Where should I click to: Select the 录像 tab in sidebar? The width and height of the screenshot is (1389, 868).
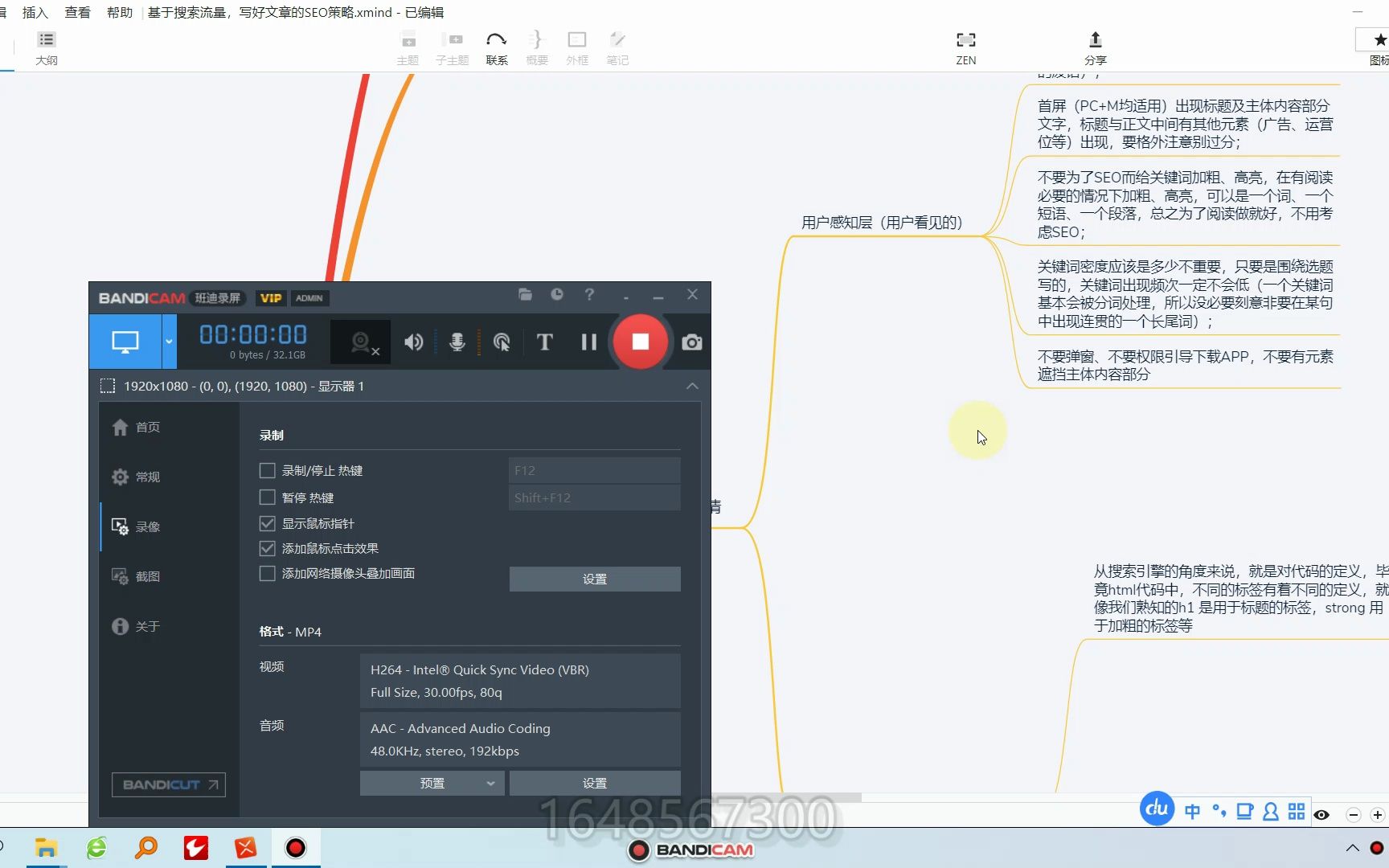click(137, 526)
